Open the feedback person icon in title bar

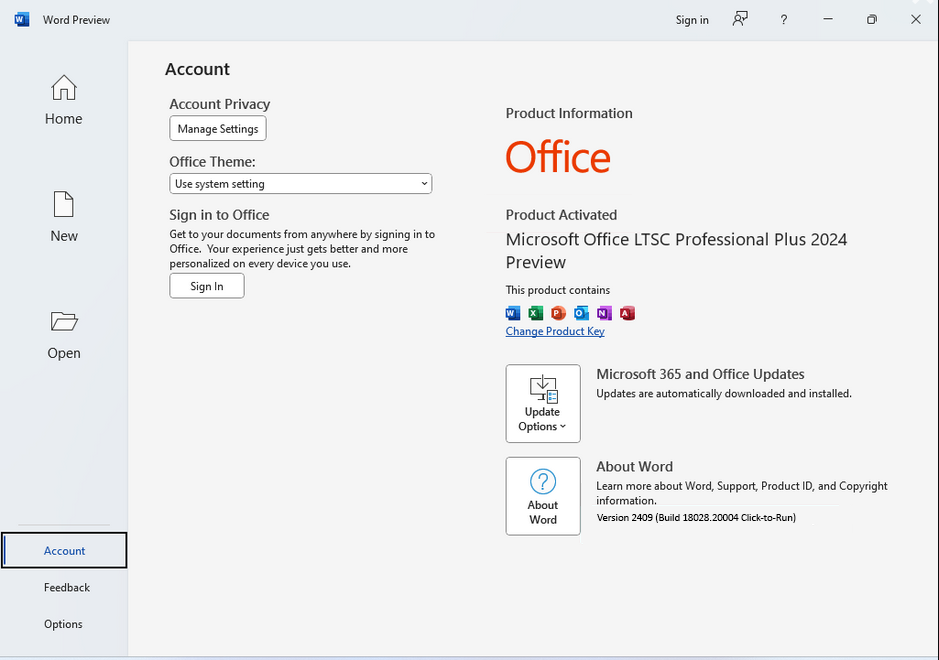[x=740, y=19]
